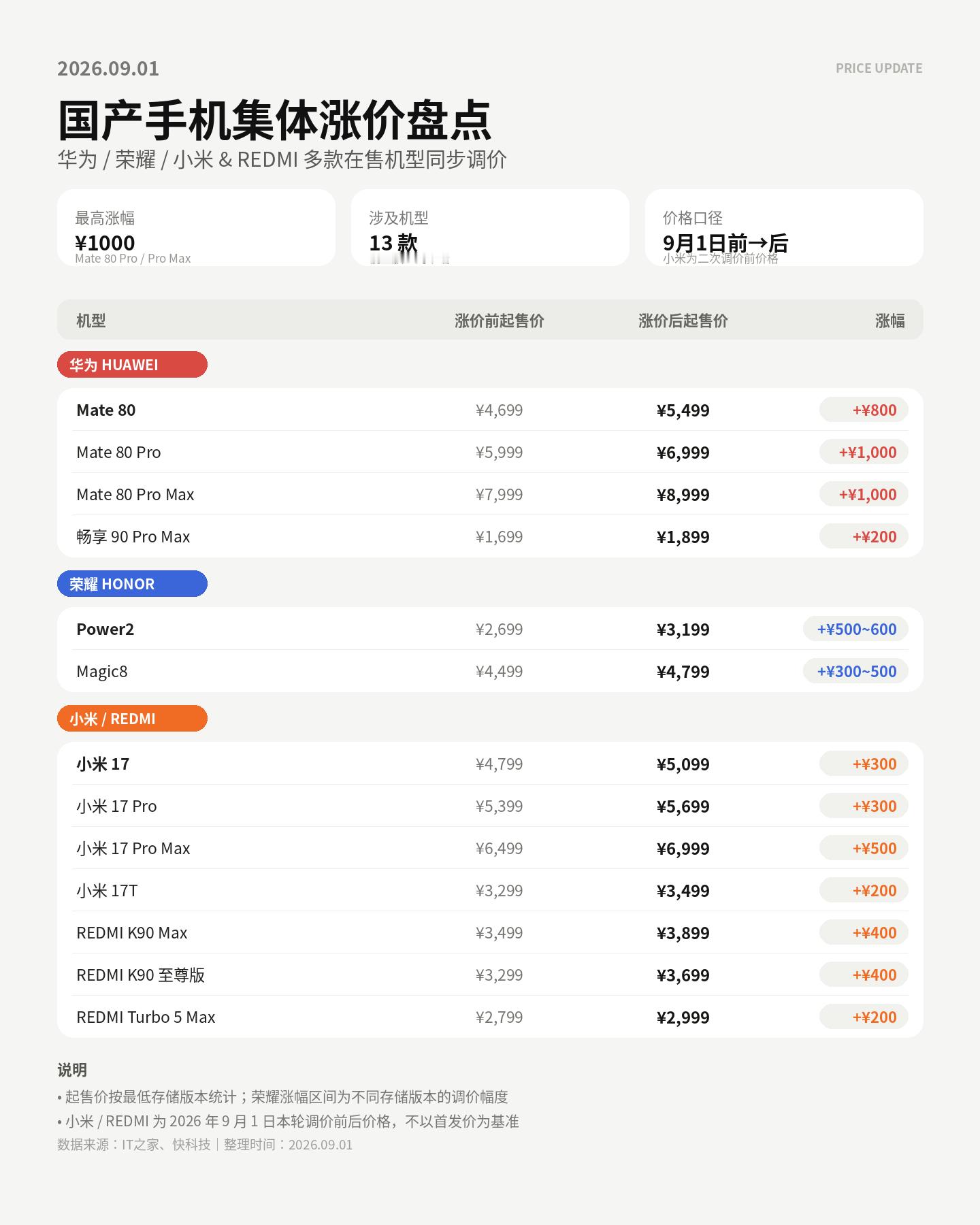Click the +¥300 badge in 小米 17 row
The width and height of the screenshot is (980, 1225).
pos(864,764)
